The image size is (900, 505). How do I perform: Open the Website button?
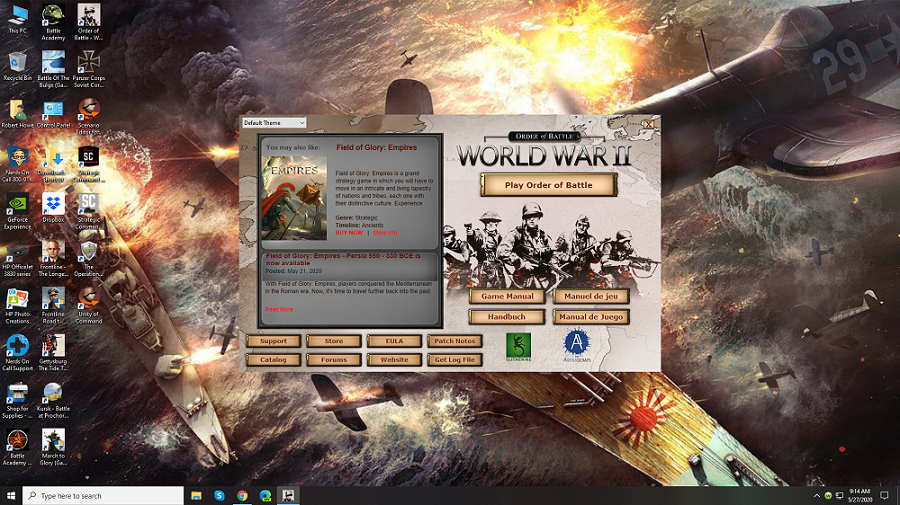[x=394, y=360]
